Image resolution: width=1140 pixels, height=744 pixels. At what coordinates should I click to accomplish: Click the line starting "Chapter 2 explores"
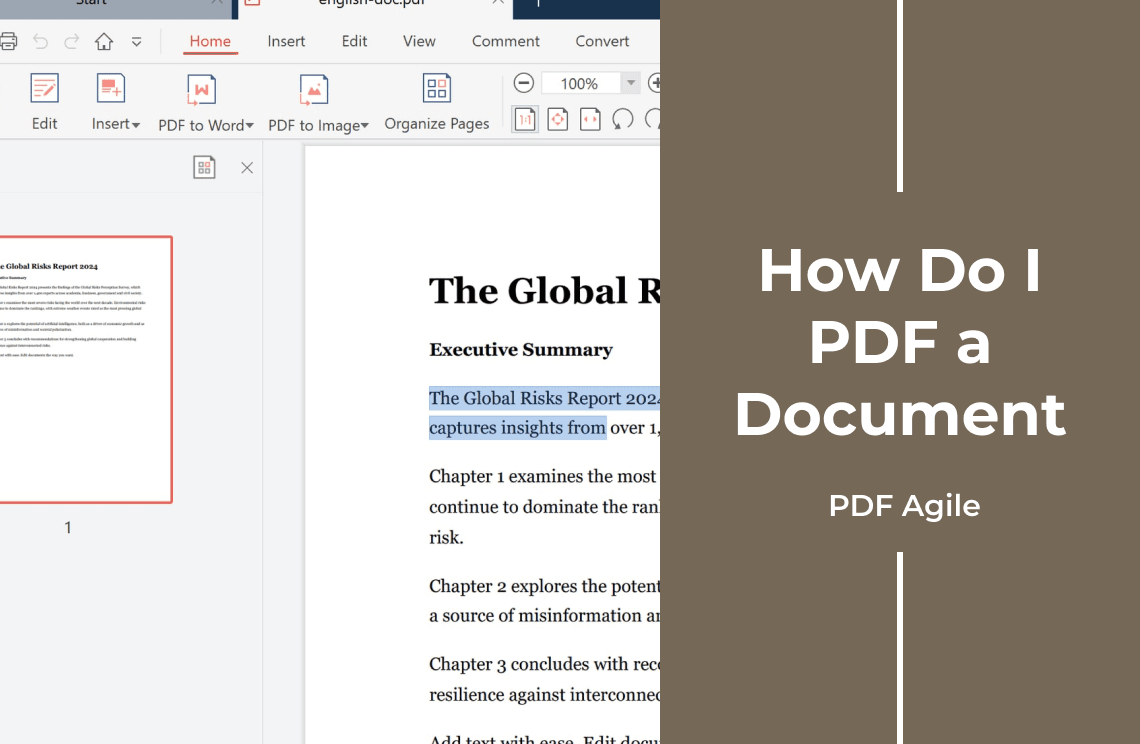544,586
